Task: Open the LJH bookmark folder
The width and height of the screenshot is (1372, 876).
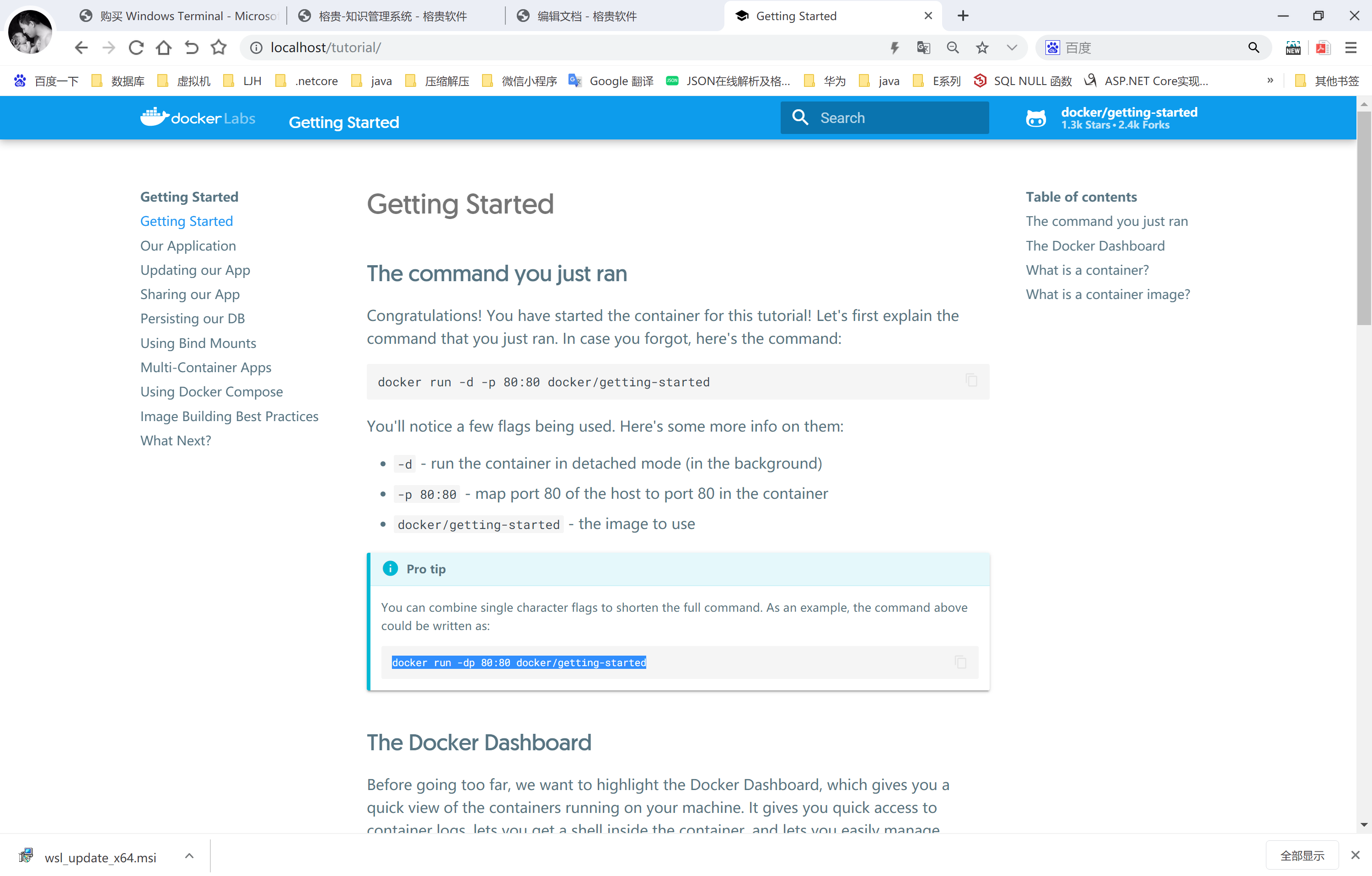Action: click(x=243, y=81)
